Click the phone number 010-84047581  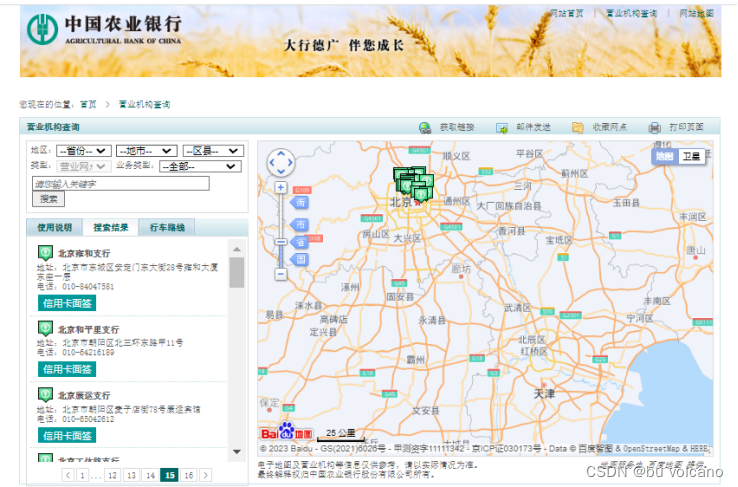coord(88,287)
